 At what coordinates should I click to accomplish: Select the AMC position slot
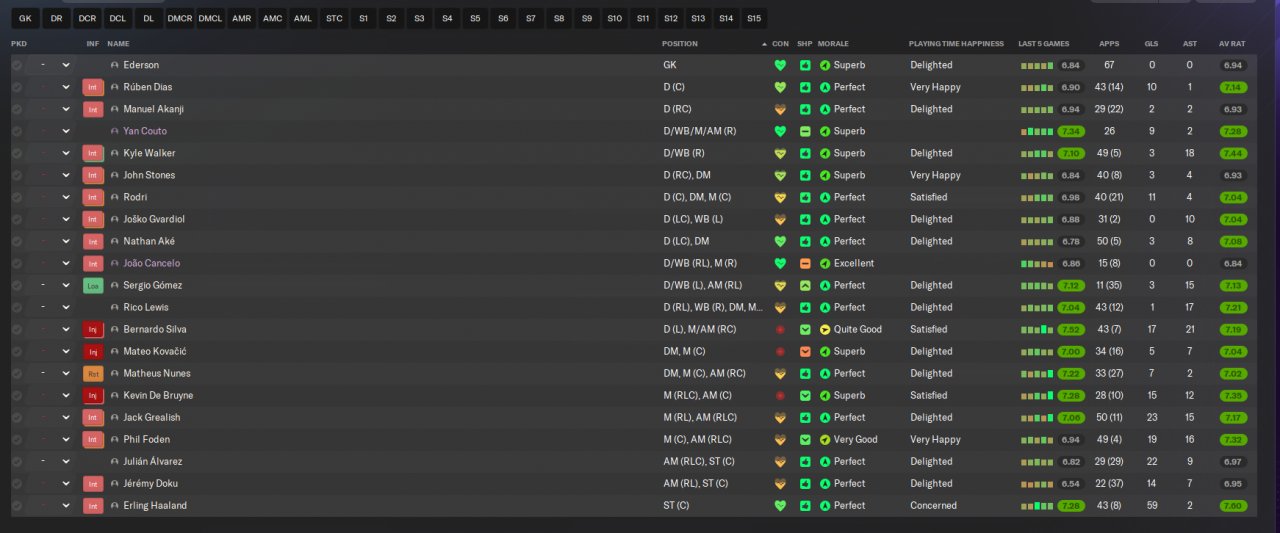[272, 18]
